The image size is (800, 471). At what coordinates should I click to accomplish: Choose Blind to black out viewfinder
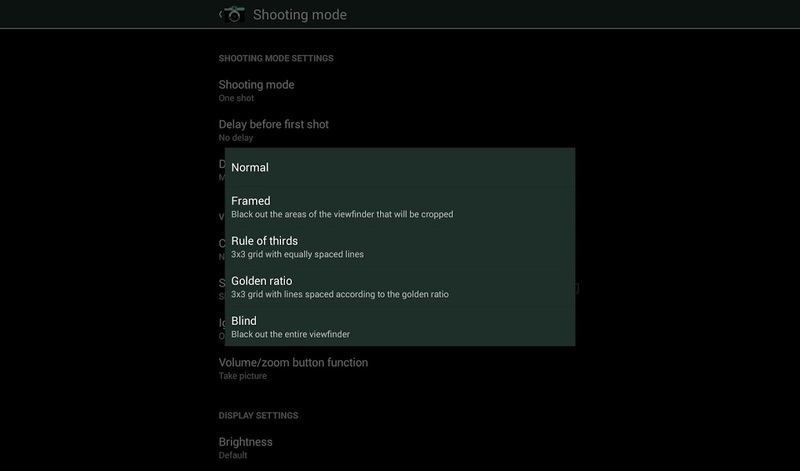[x=400, y=327]
